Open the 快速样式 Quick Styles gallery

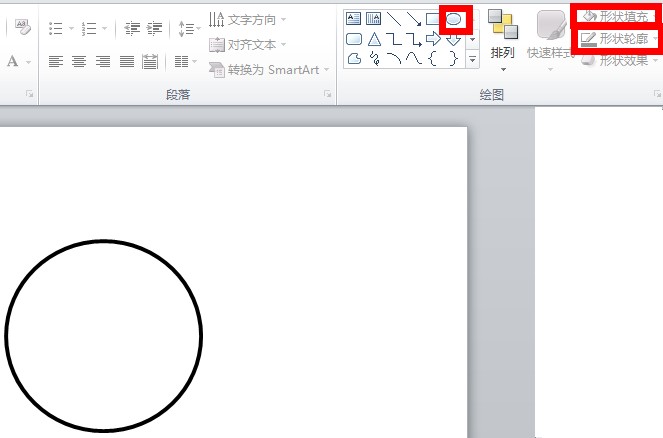[x=551, y=40]
